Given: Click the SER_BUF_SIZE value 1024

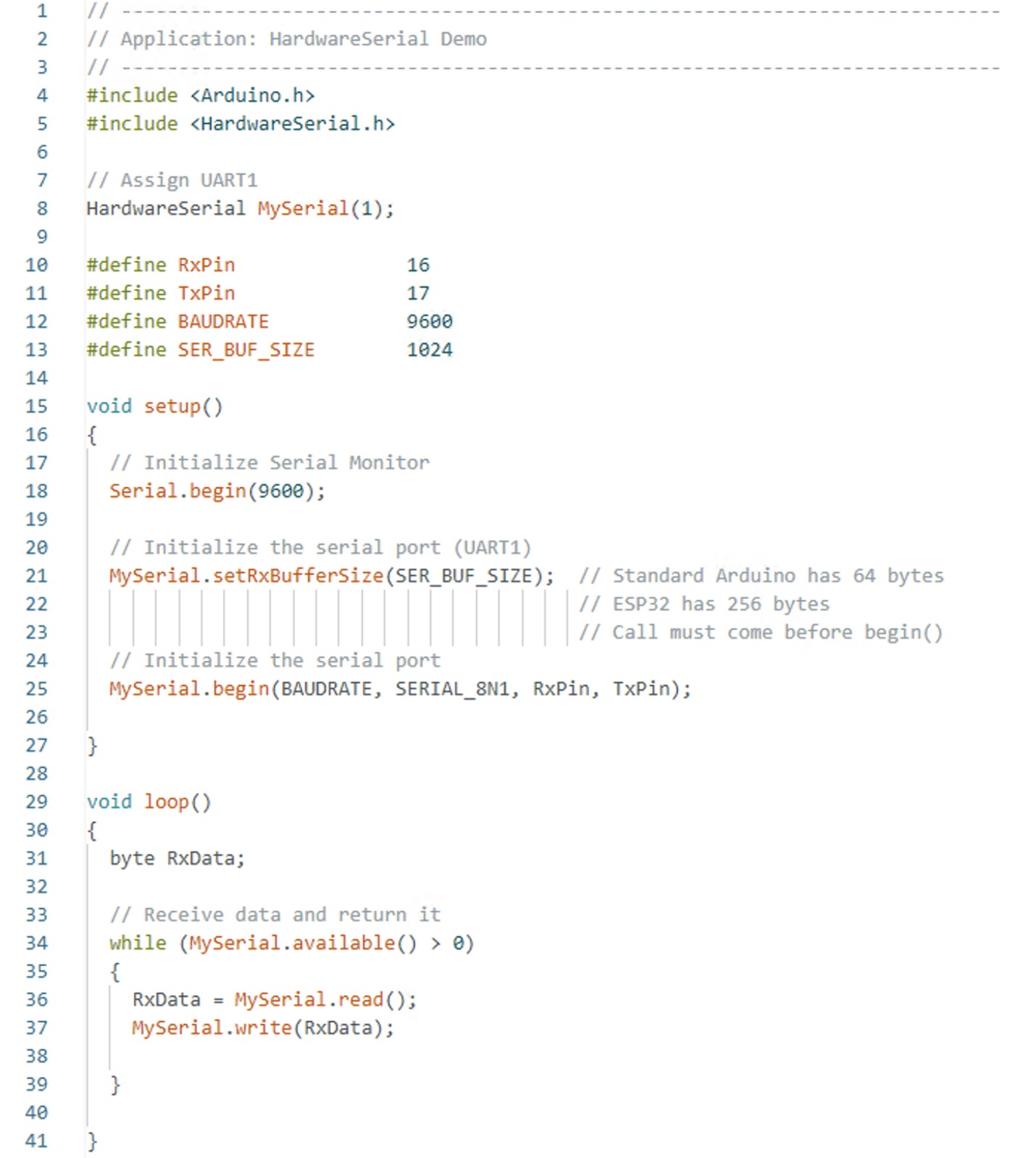Looking at the screenshot, I should 429,350.
